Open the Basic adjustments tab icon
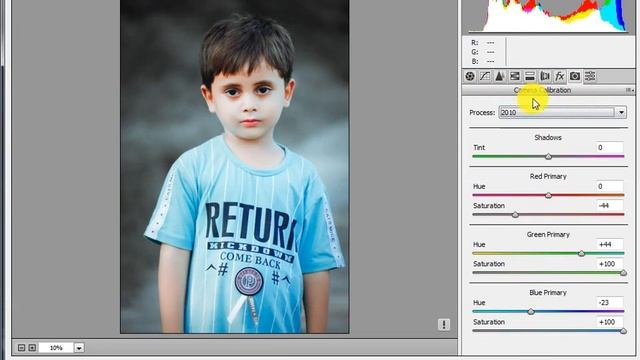 (470, 76)
